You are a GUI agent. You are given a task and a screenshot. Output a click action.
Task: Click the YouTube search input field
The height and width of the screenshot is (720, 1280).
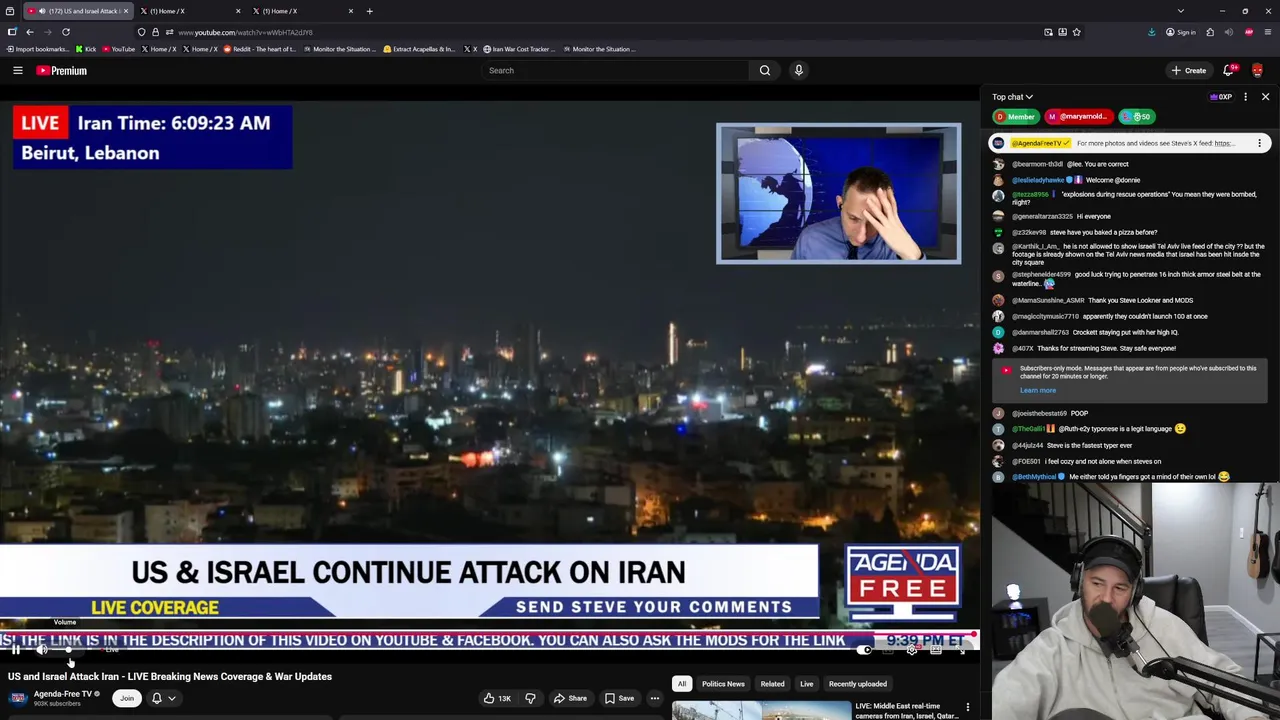tap(615, 70)
